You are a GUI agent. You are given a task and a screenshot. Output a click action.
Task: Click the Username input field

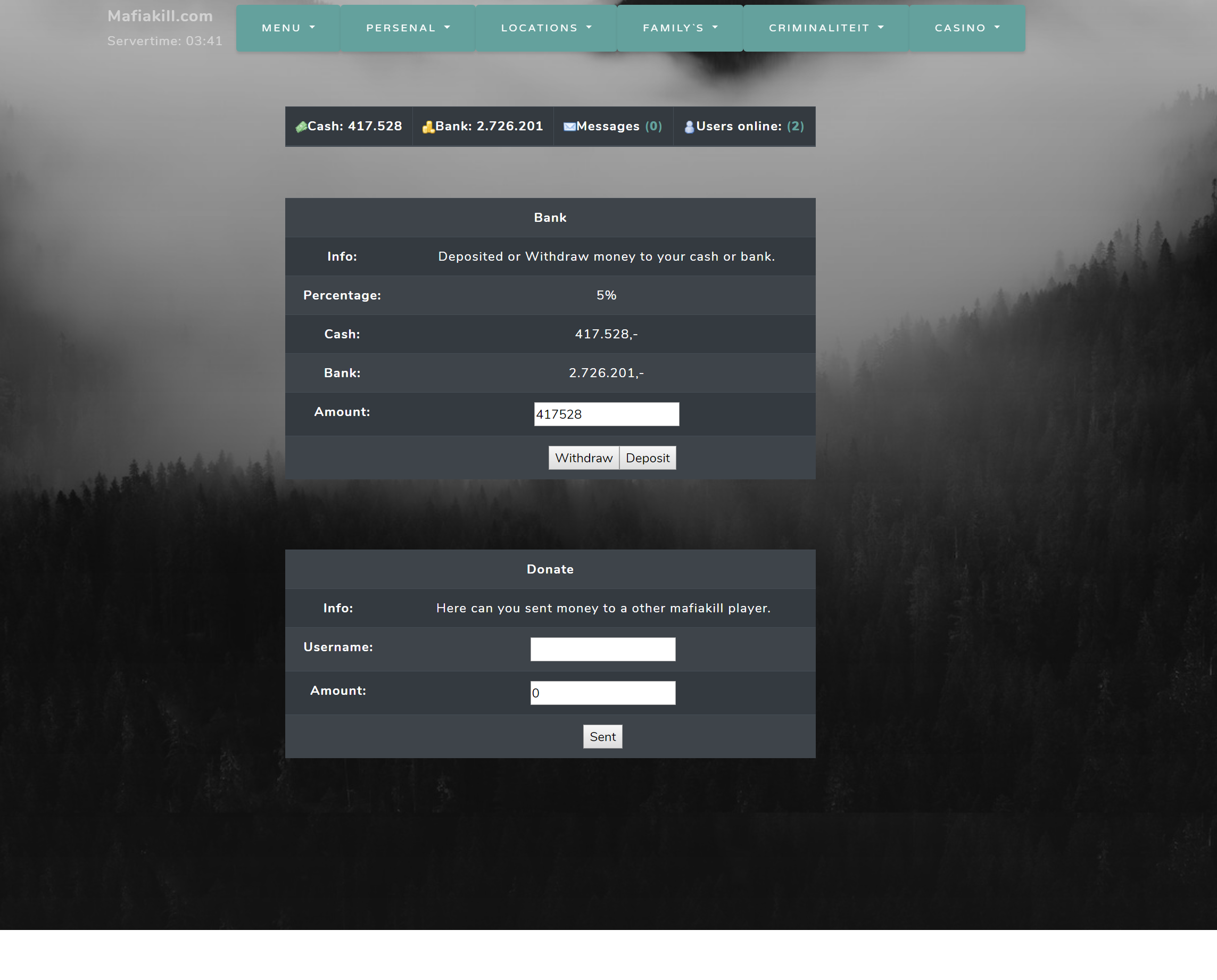602,649
